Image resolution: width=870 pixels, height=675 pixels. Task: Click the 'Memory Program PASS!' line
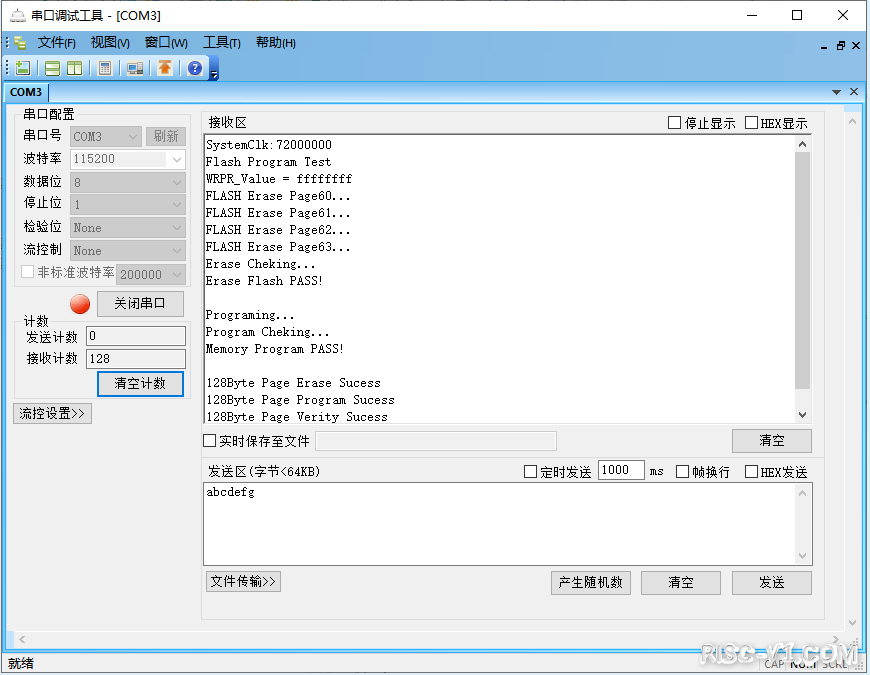click(x=275, y=349)
